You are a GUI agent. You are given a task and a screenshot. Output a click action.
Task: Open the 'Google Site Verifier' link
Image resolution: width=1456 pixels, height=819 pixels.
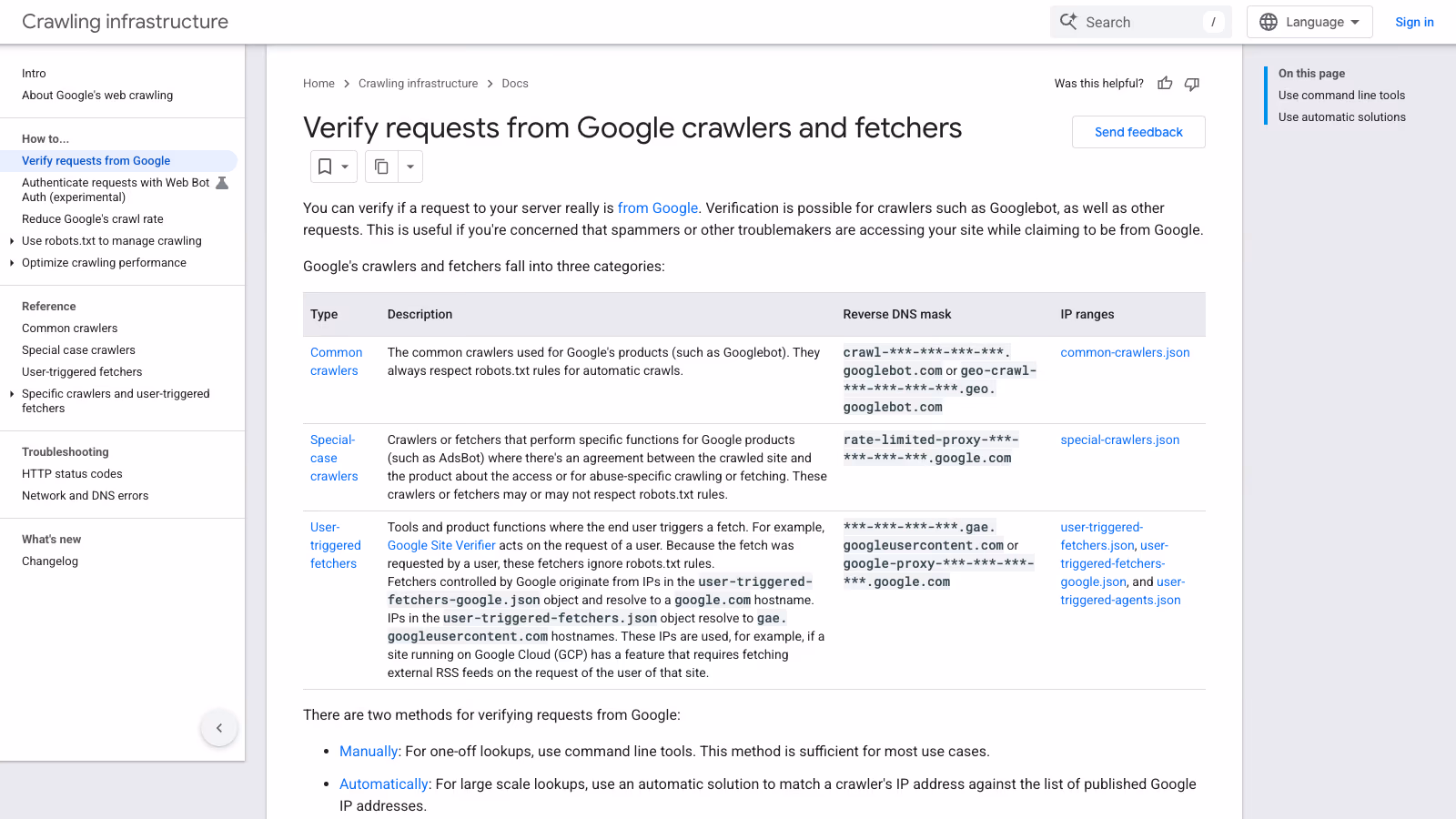point(441,545)
